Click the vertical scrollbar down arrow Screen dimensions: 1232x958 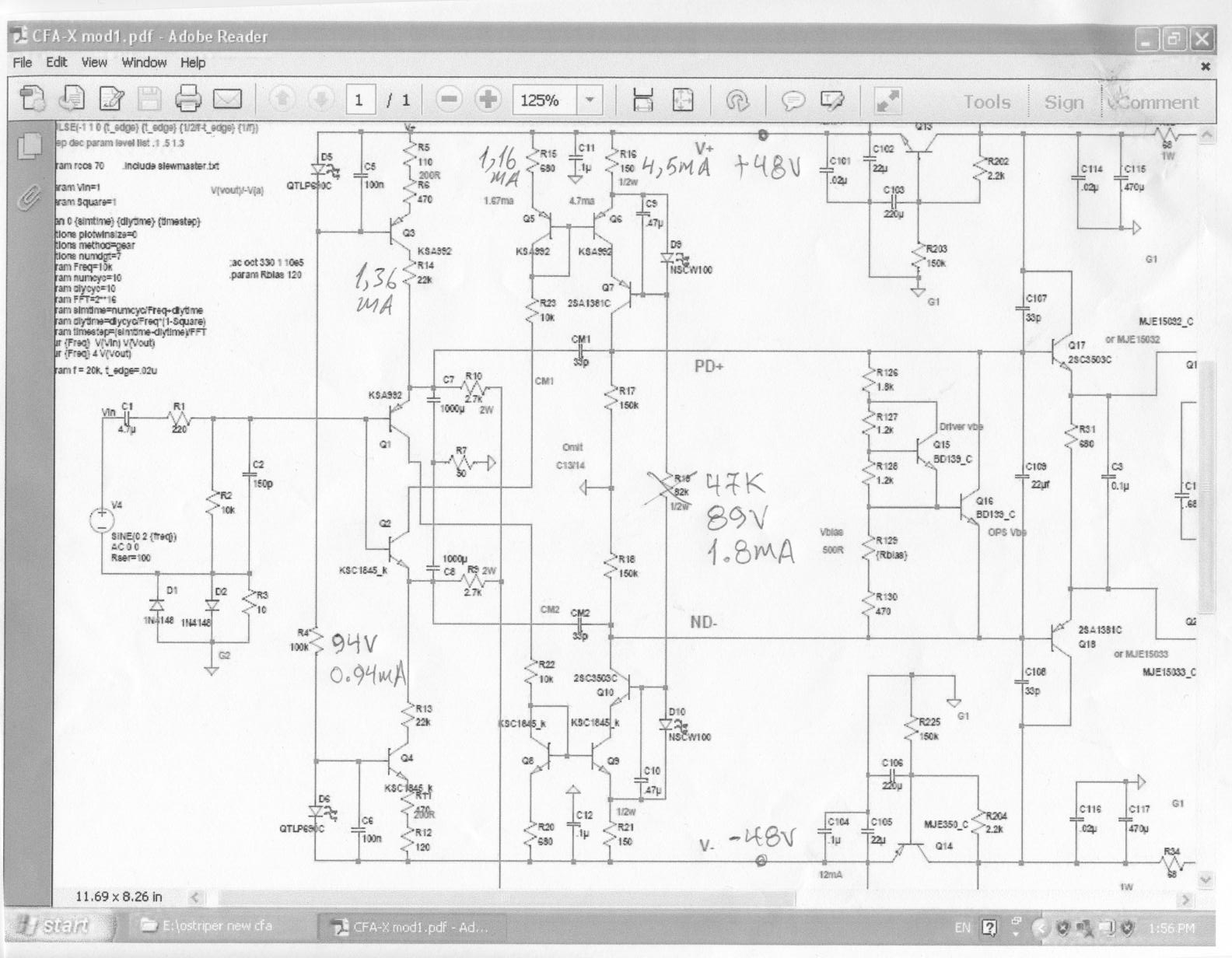(x=1206, y=879)
